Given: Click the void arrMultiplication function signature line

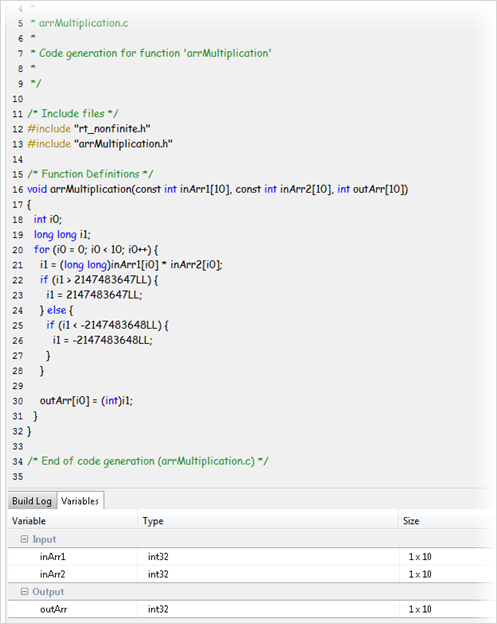Looking at the screenshot, I should [218, 189].
